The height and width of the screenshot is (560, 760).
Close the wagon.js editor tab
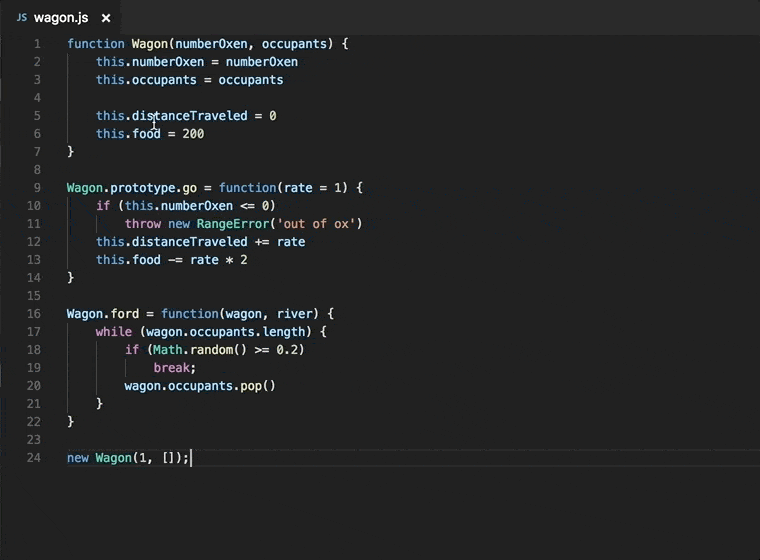(106, 18)
